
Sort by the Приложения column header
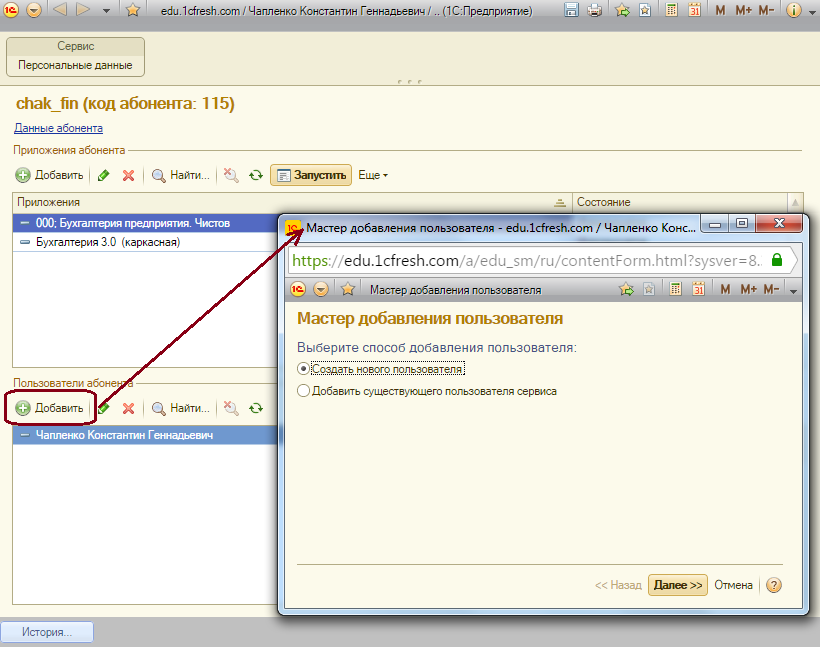click(x=292, y=202)
